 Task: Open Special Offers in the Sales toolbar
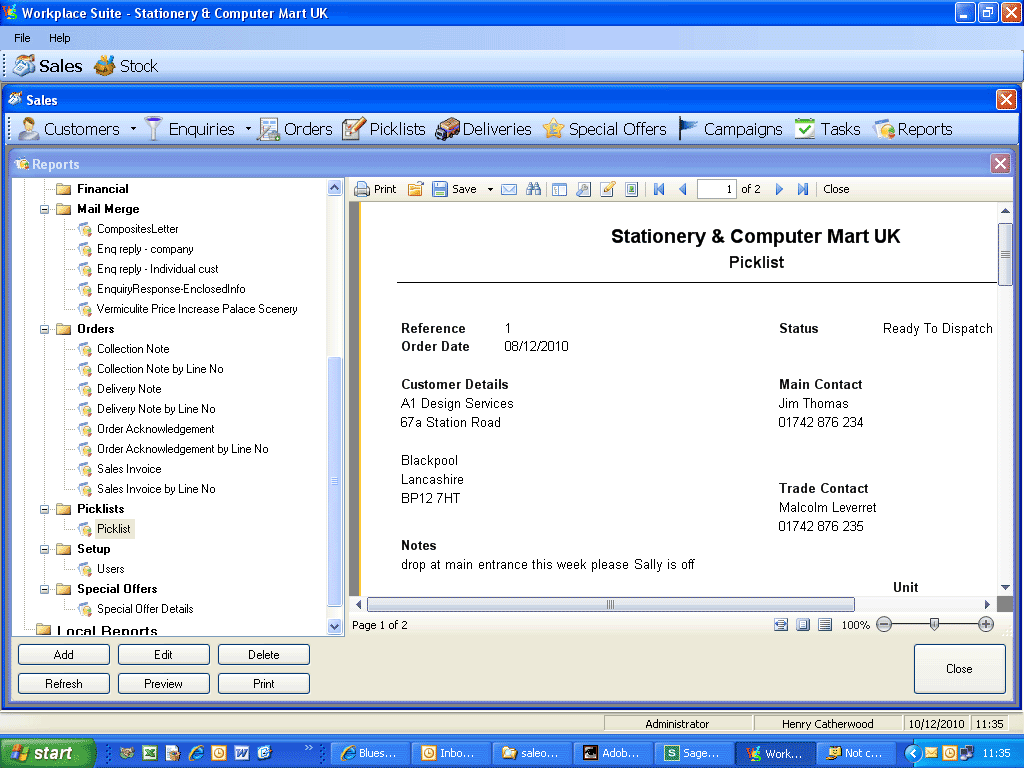pos(605,129)
